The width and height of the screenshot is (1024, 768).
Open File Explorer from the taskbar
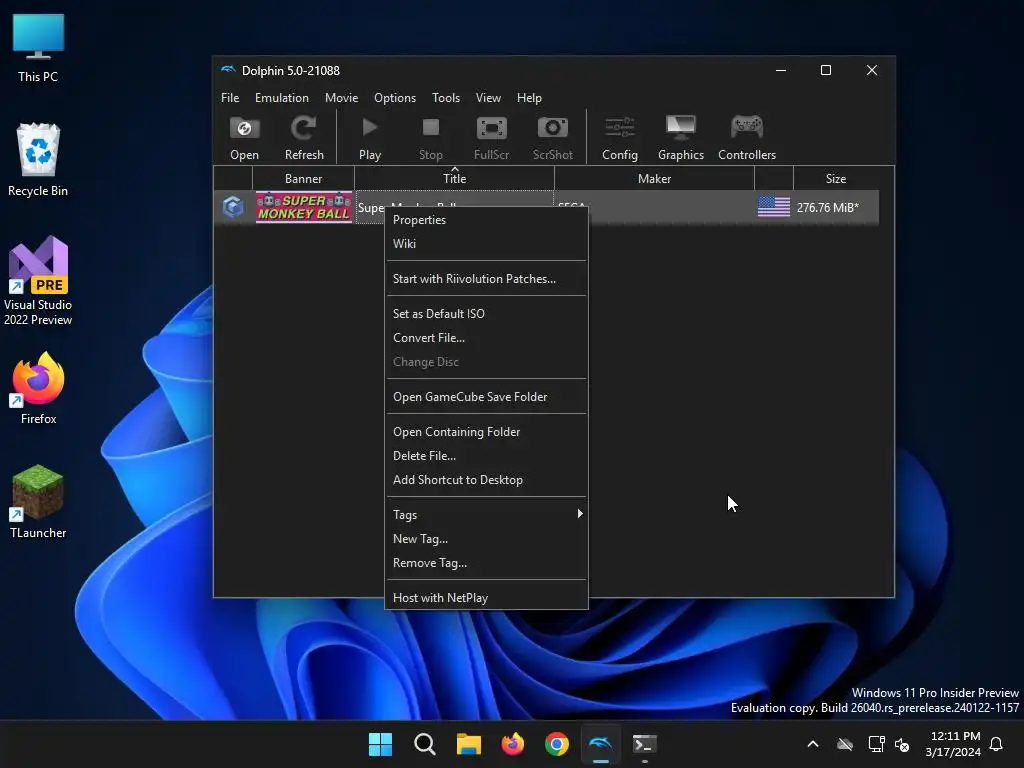[x=468, y=744]
